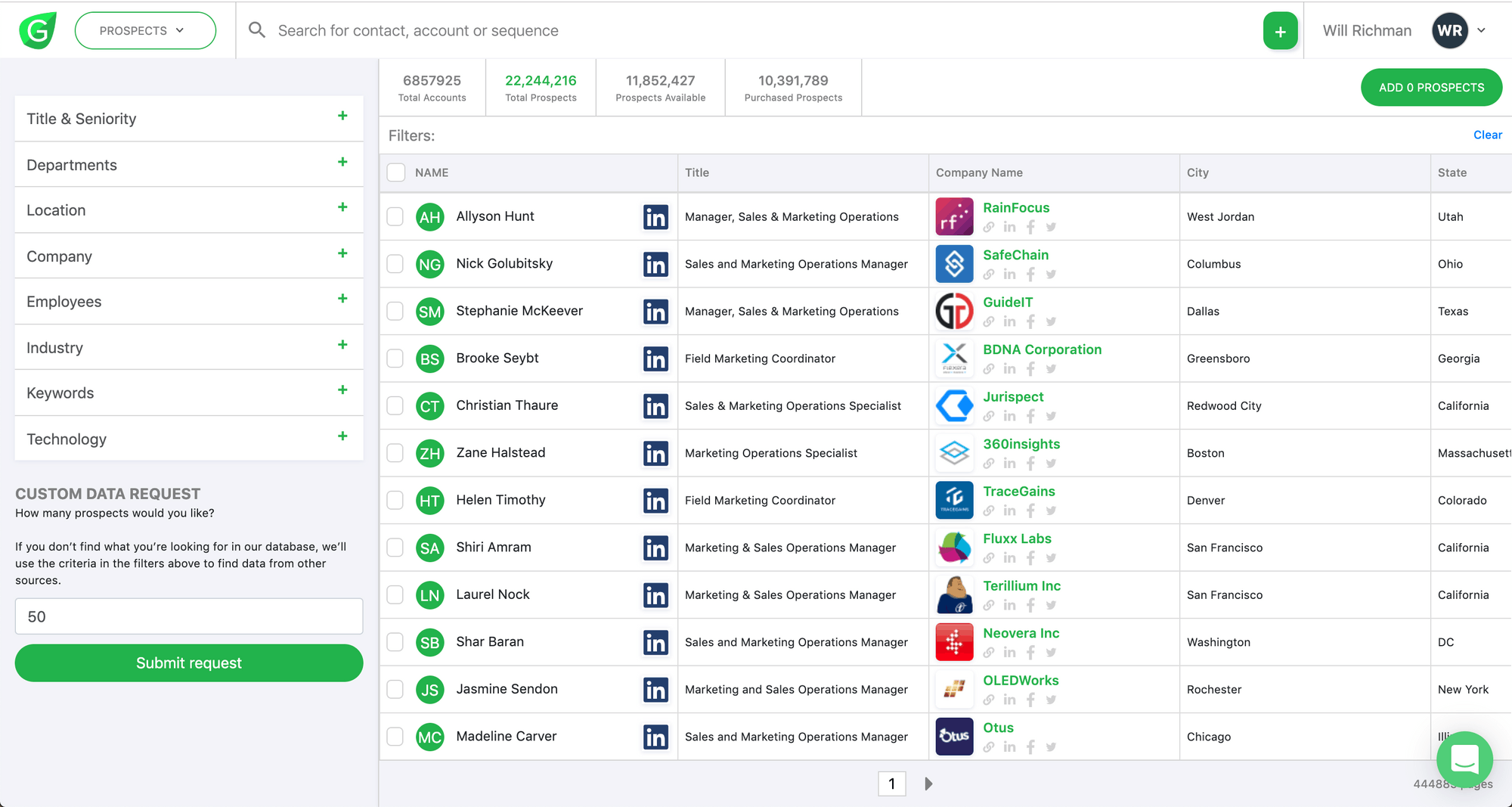The height and width of the screenshot is (807, 1512).
Task: Open the BDNA Corporation link
Action: (1042, 349)
